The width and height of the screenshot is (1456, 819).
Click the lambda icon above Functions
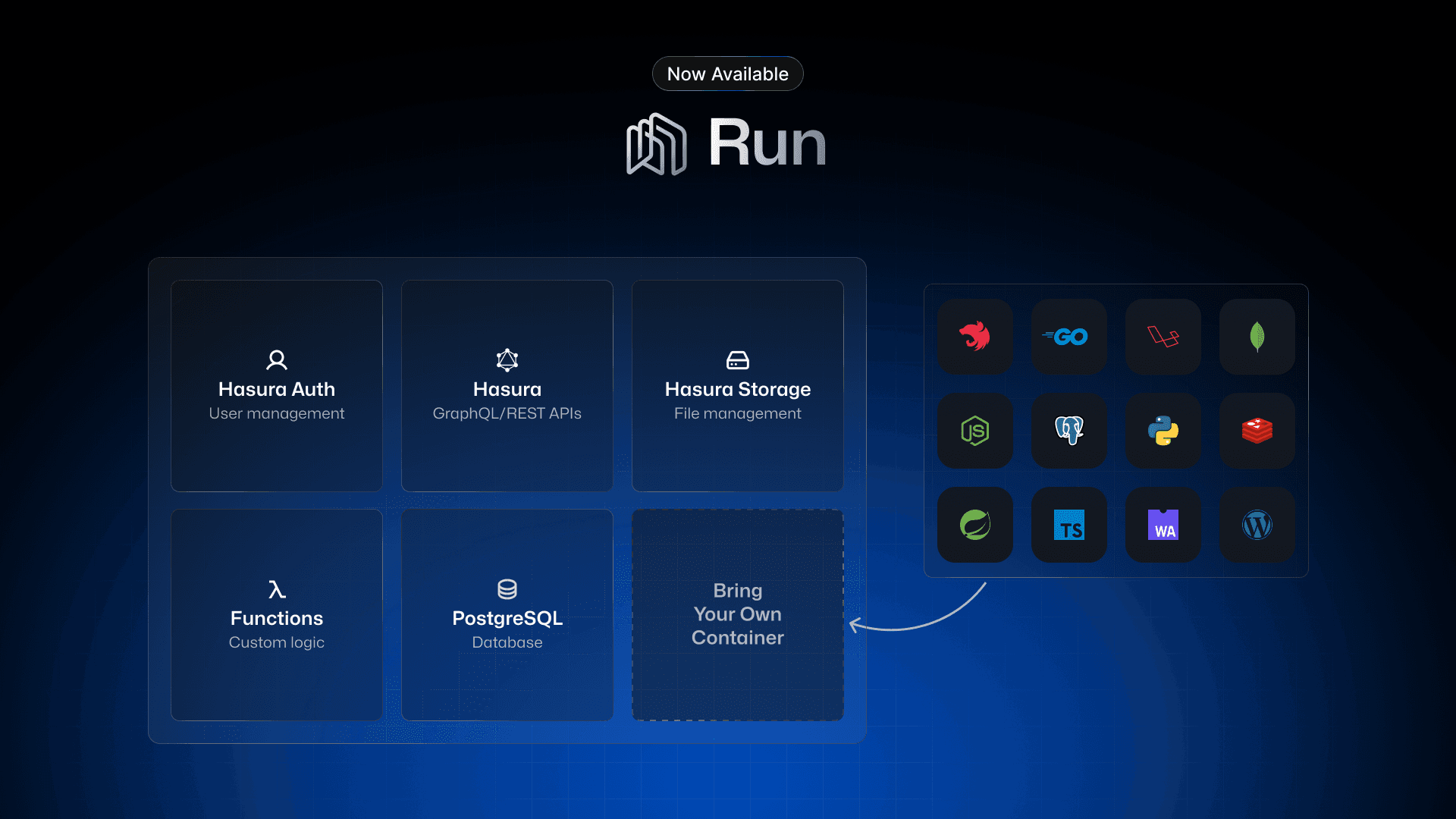(277, 589)
